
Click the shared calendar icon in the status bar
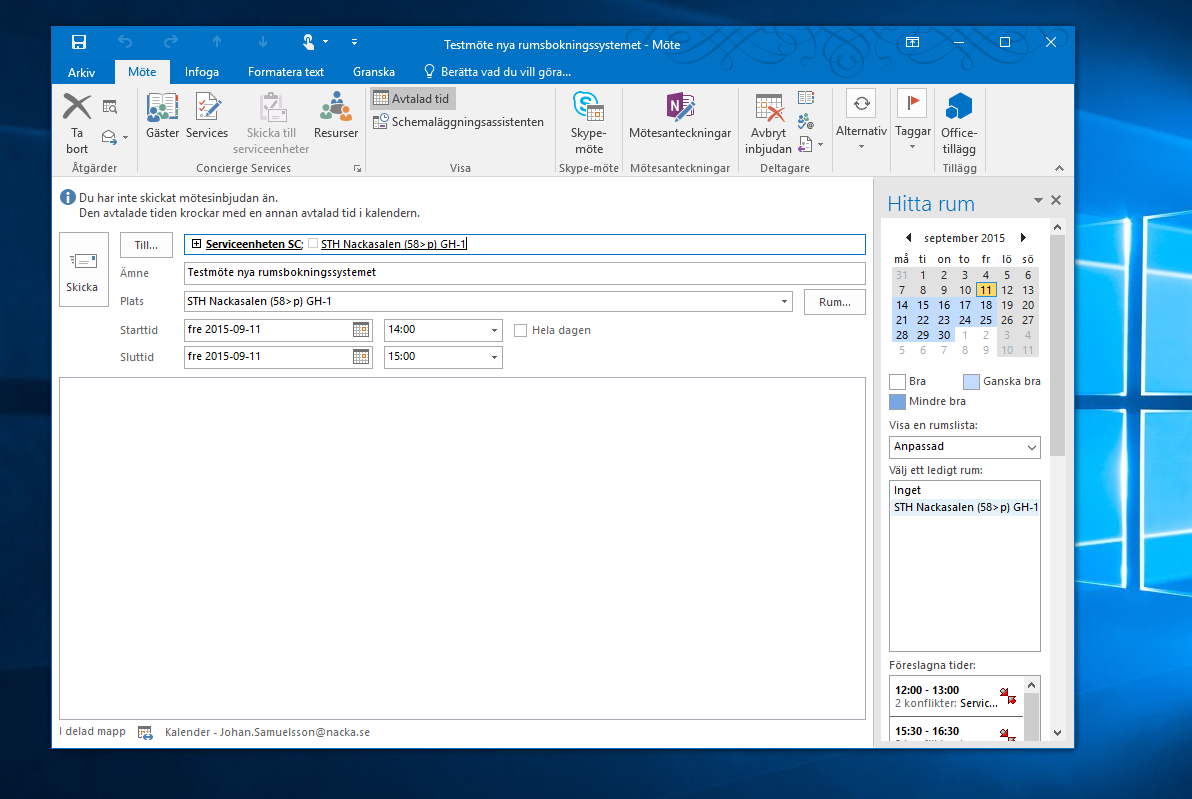145,733
